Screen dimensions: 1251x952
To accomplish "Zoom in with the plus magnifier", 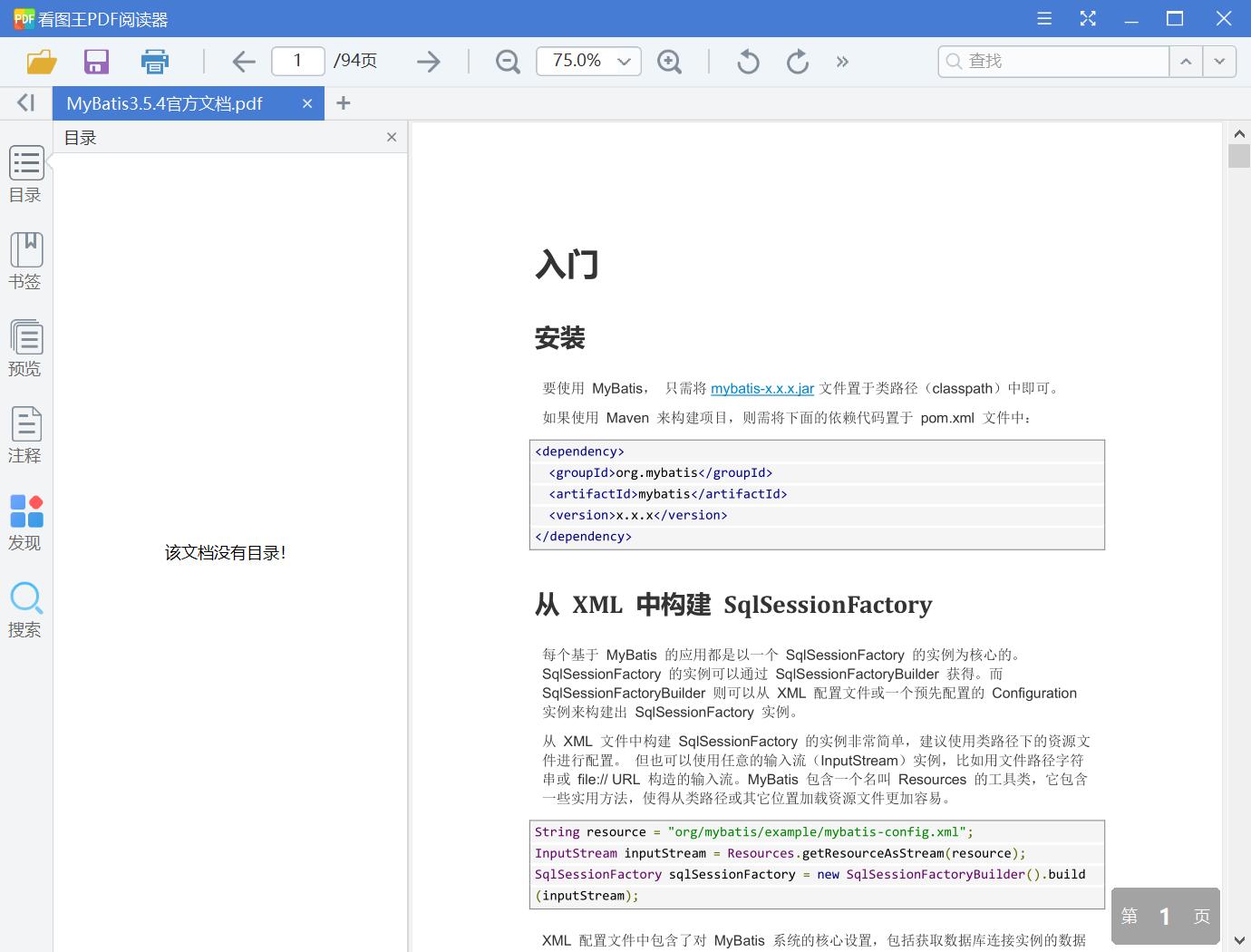I will point(669,62).
